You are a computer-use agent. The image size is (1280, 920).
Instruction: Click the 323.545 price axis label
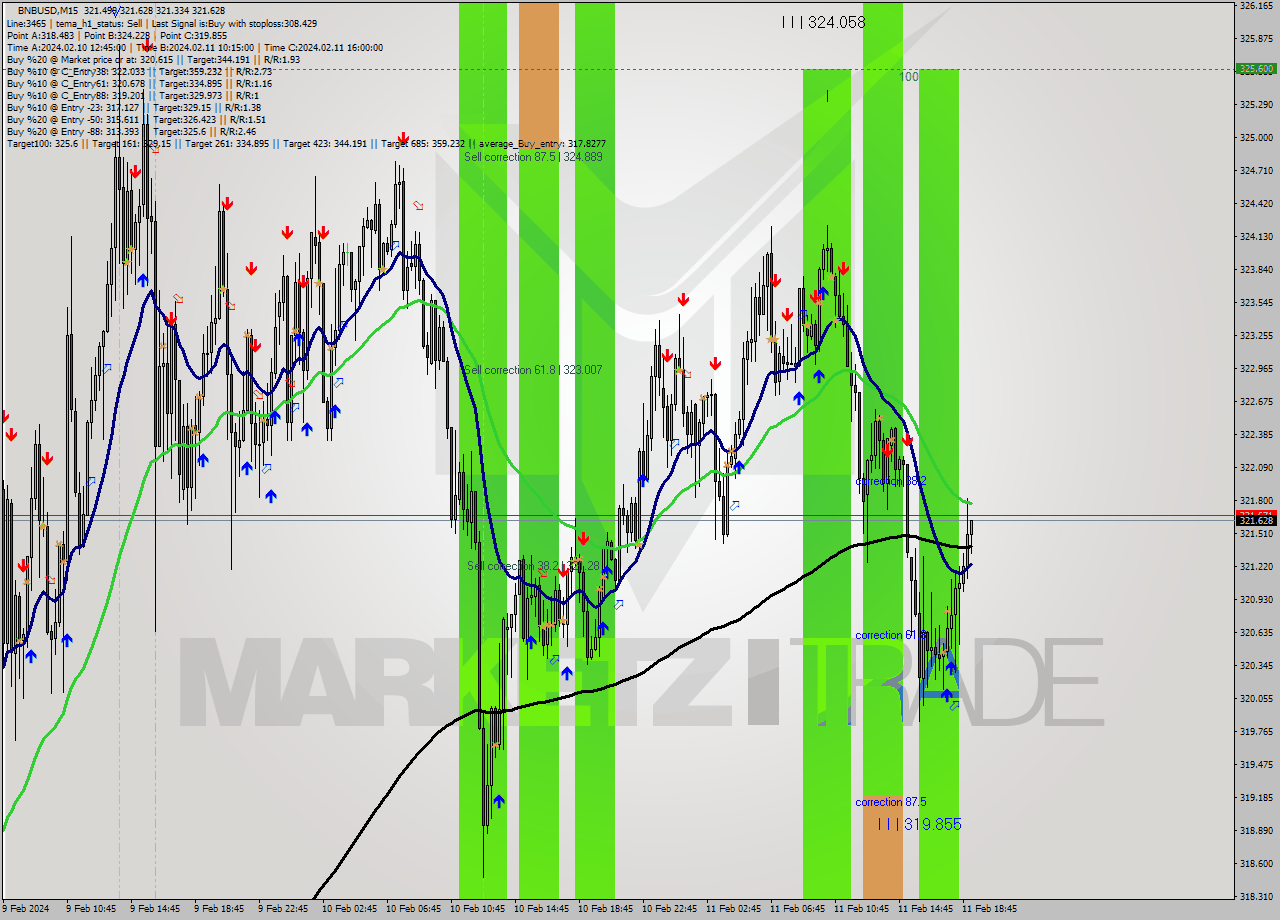[1256, 302]
